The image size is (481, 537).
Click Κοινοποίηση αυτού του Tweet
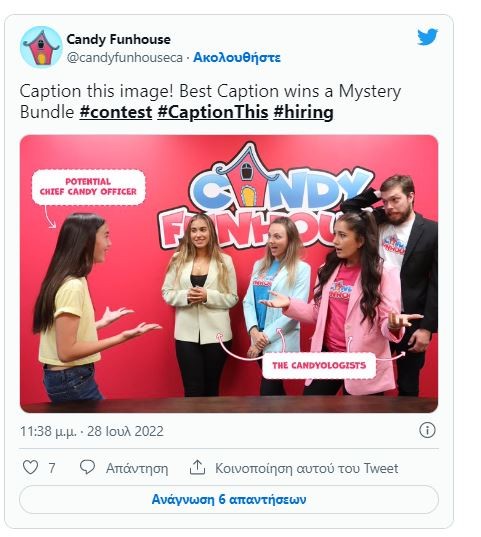(x=307, y=468)
